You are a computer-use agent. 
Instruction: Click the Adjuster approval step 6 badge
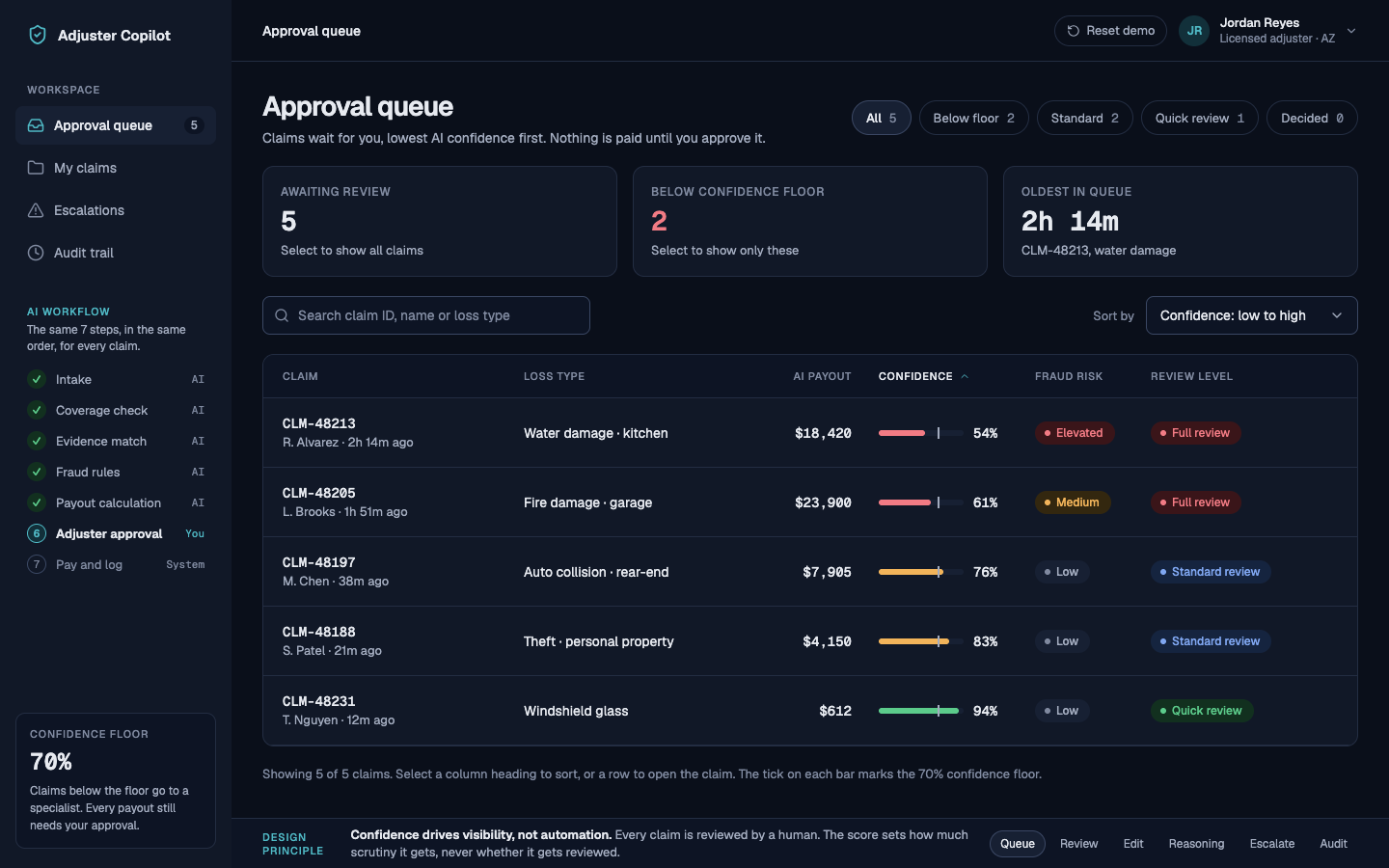tap(37, 533)
